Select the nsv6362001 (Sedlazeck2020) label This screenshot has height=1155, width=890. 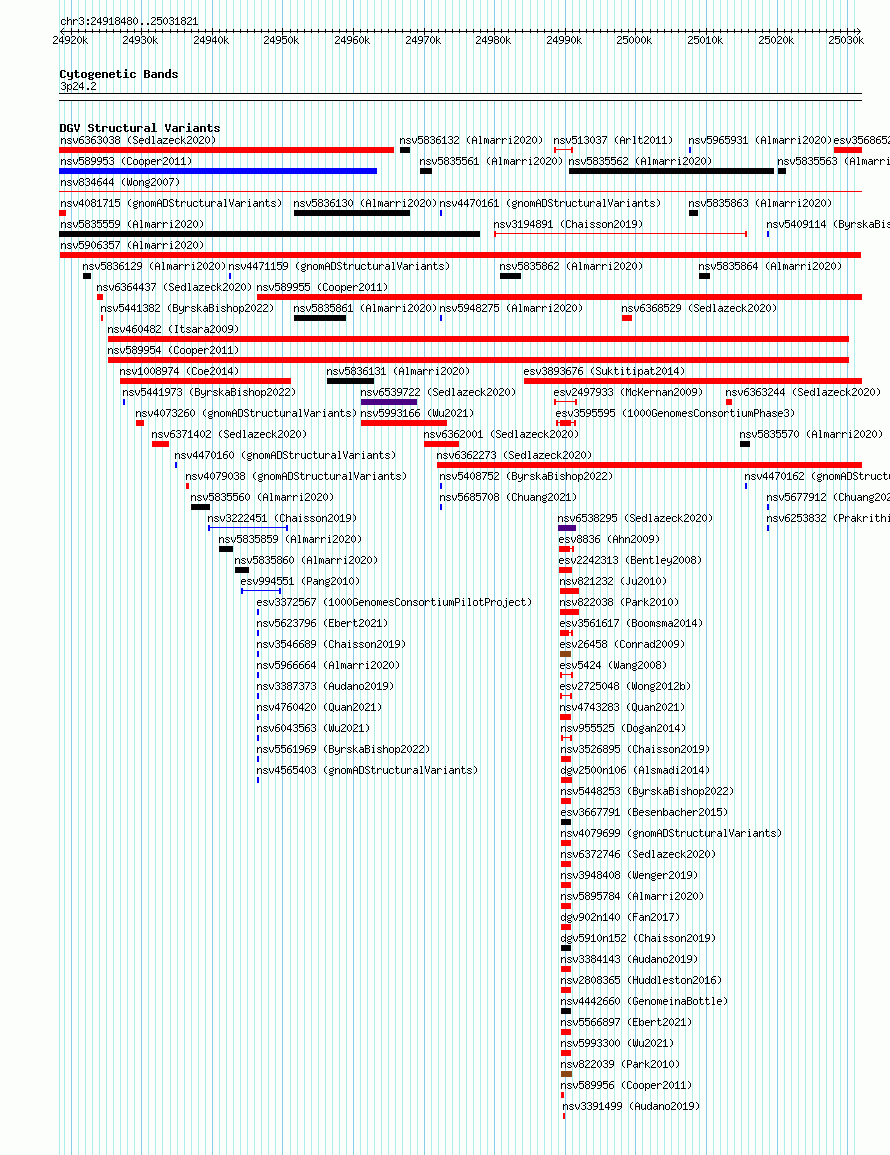click(501, 434)
